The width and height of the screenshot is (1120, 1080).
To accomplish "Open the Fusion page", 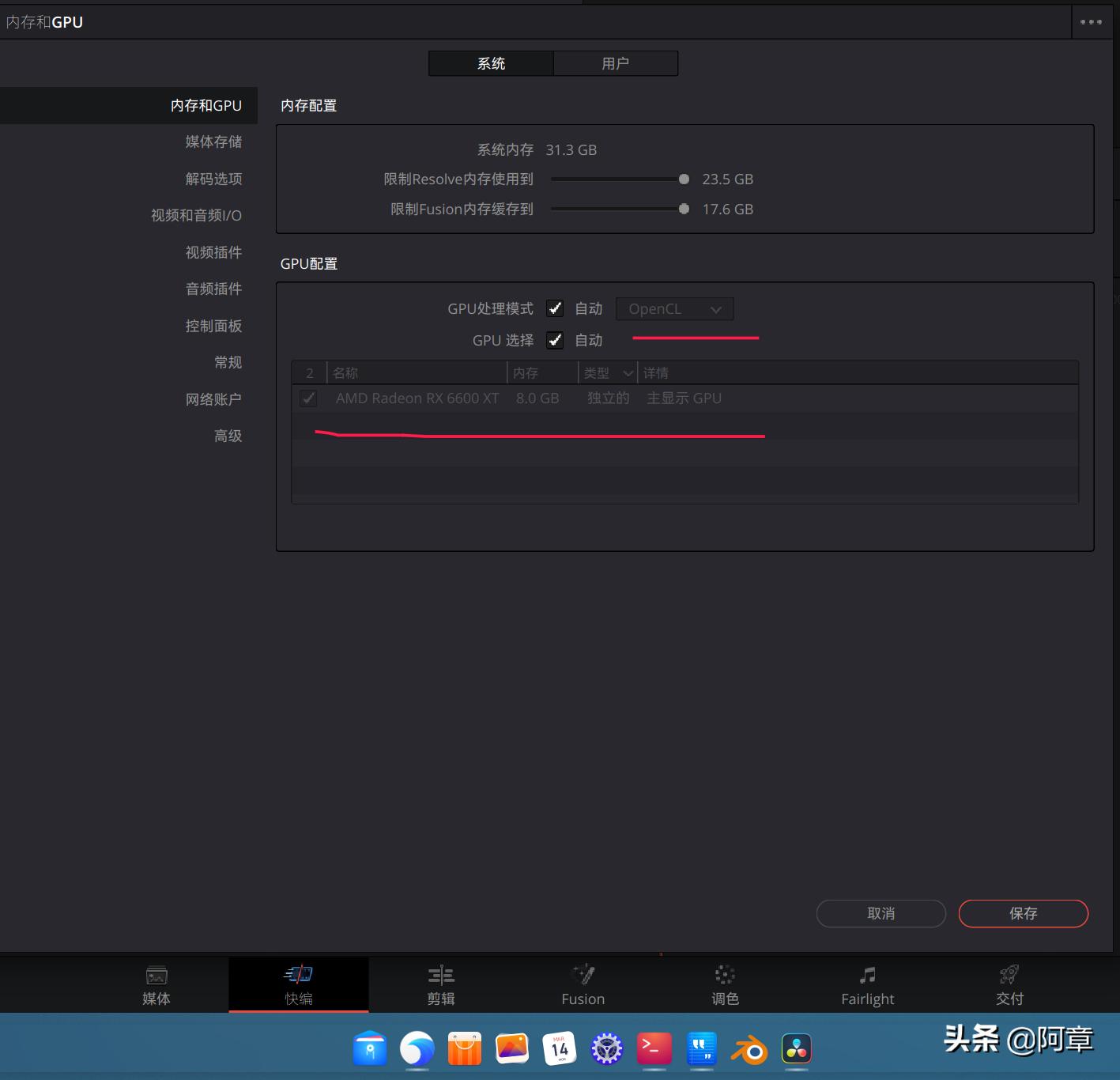I will pyautogui.click(x=583, y=984).
